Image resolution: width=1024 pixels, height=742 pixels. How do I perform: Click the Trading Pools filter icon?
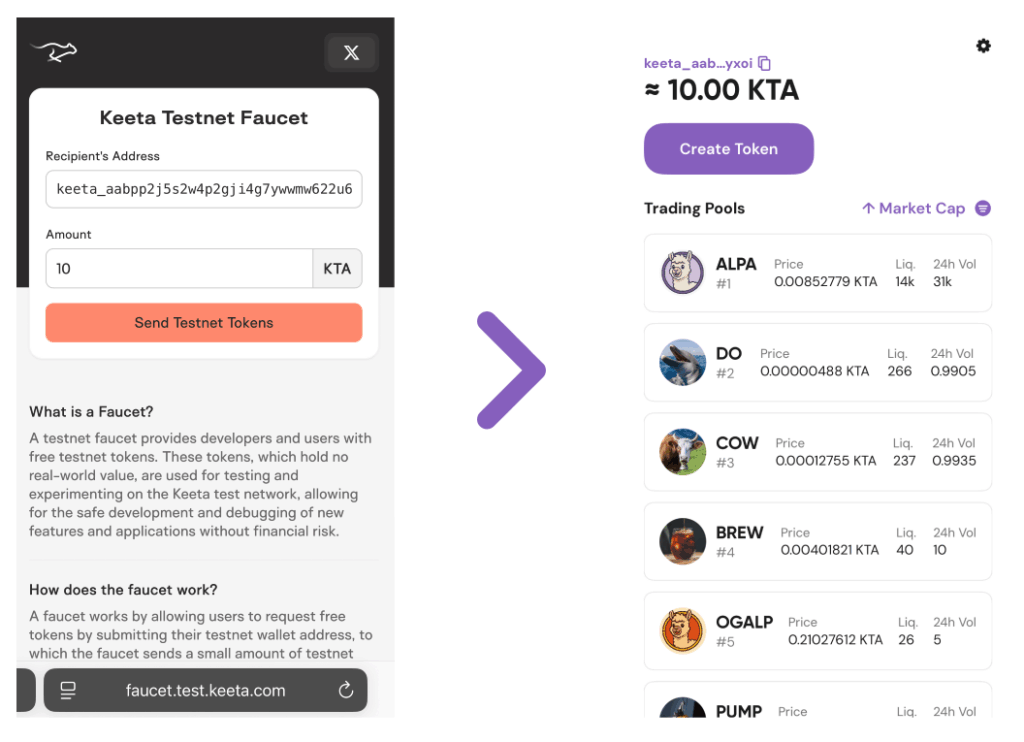tap(983, 208)
